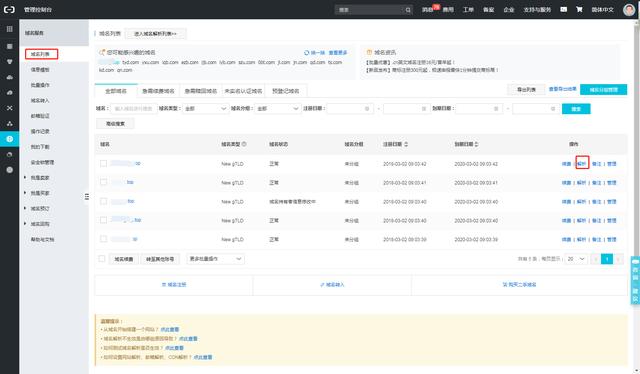640x374 pixels.
Task: Go to next page arrow in pagination
Action: 618,259
